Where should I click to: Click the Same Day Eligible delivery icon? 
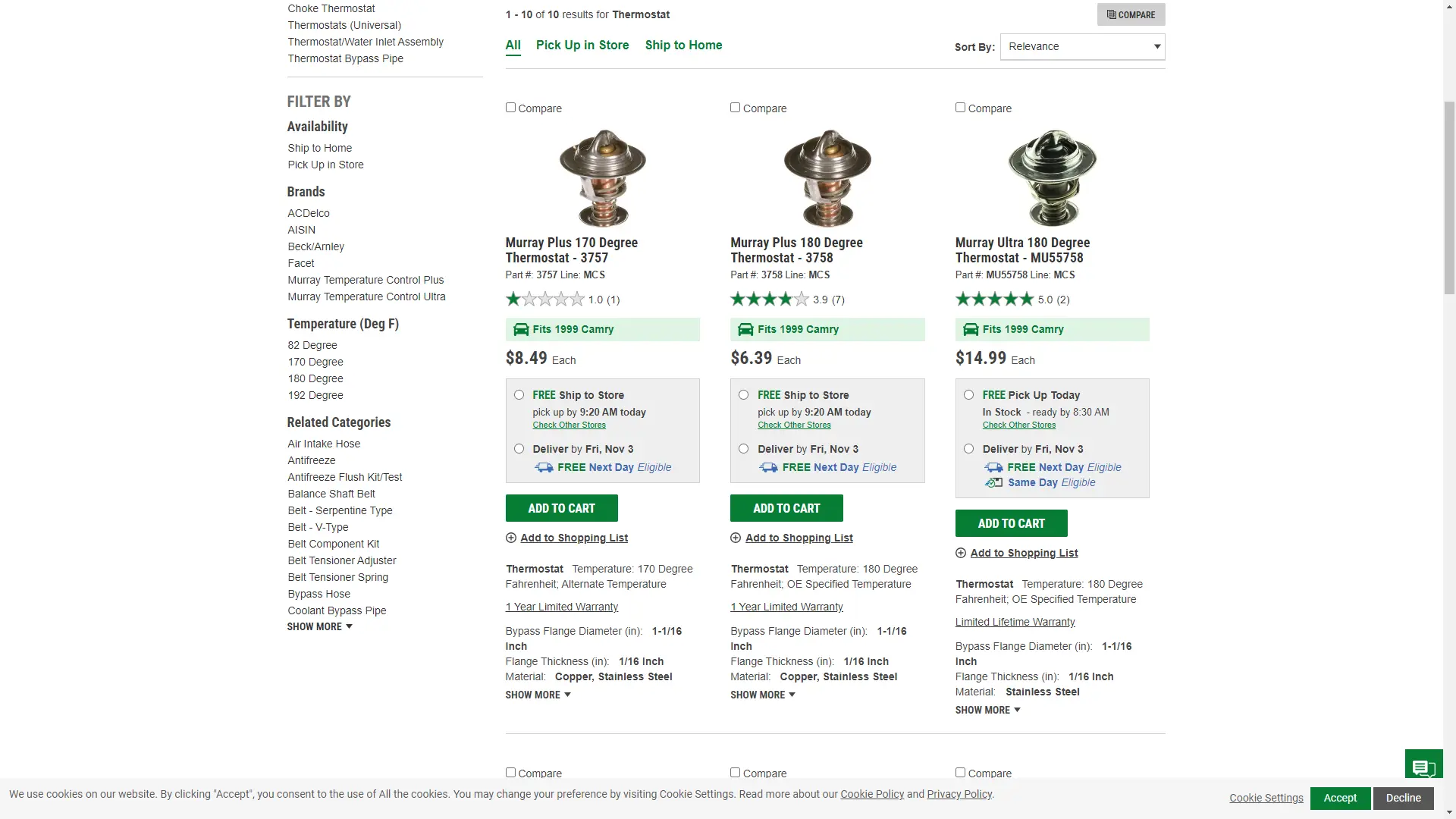pyautogui.click(x=993, y=482)
